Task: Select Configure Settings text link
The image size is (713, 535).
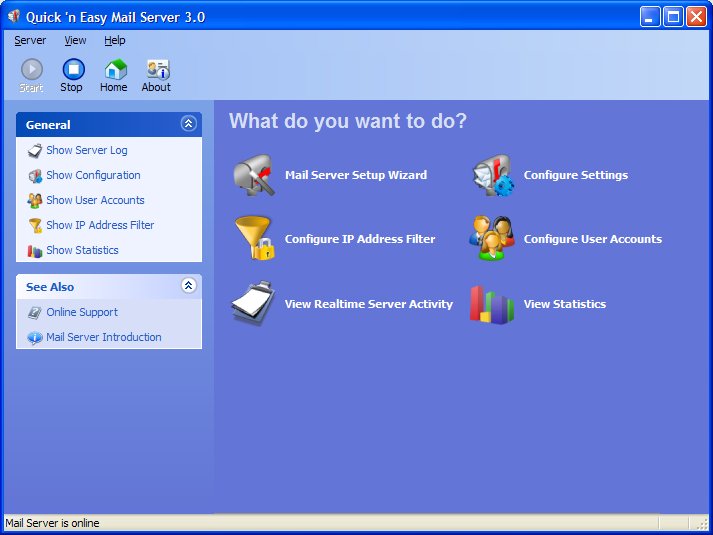Action: coord(576,175)
